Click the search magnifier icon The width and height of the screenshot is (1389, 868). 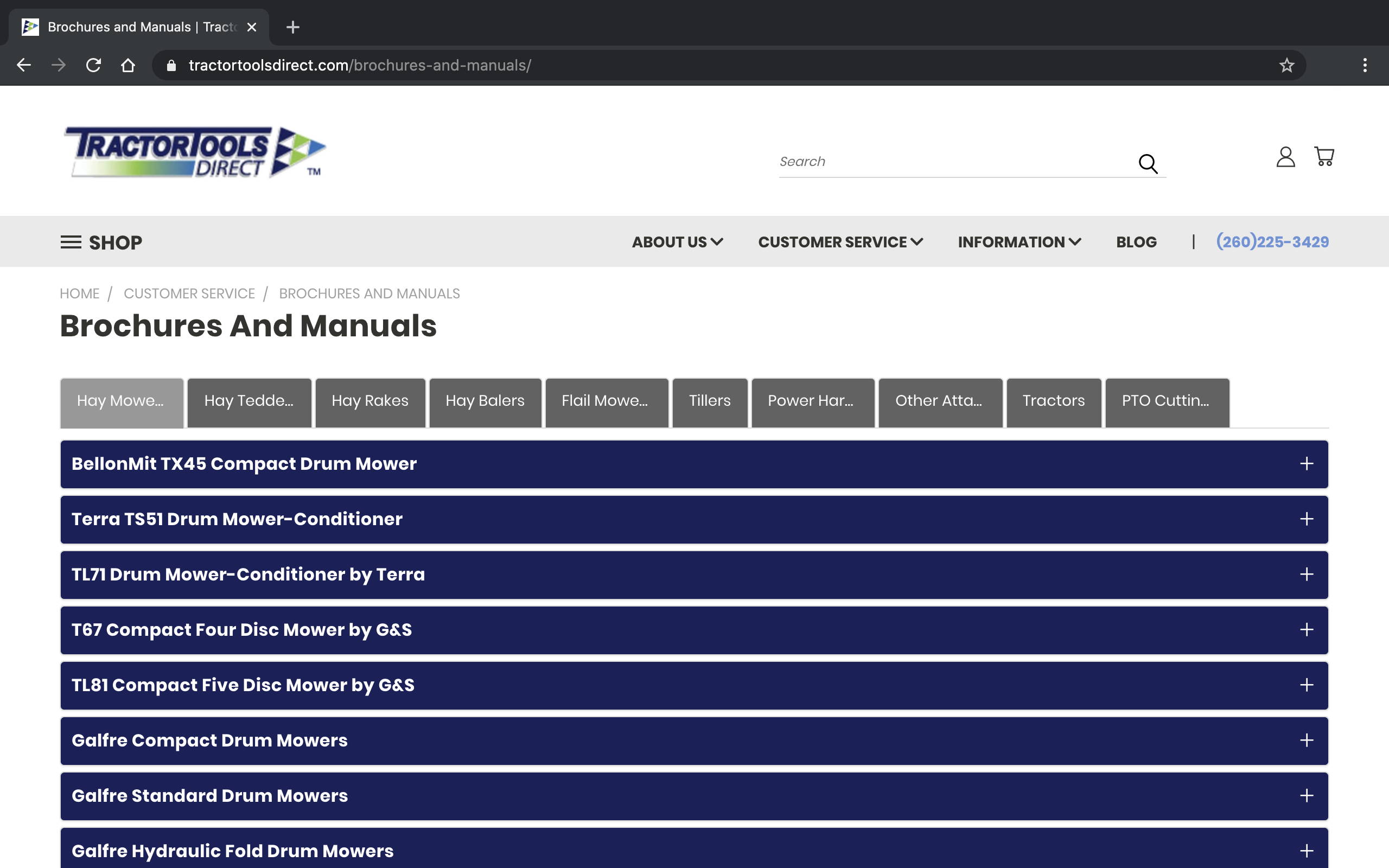point(1148,163)
